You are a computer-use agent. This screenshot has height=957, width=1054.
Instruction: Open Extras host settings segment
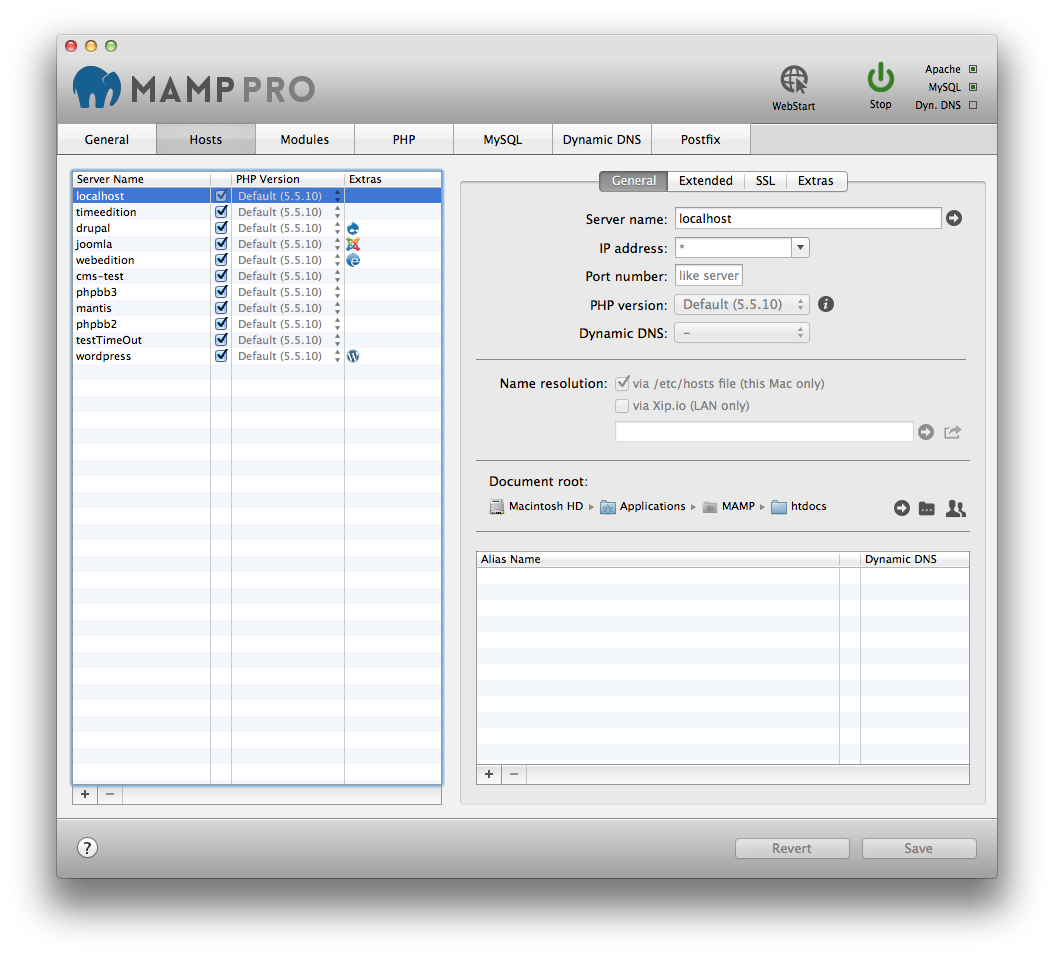pyautogui.click(x=816, y=181)
